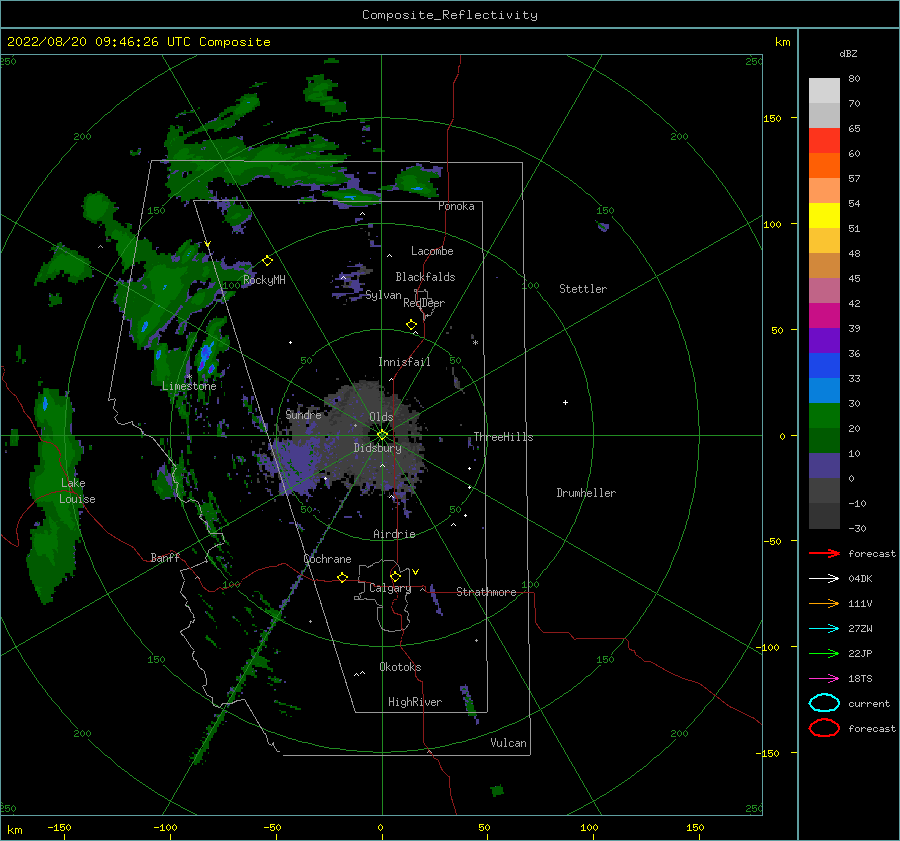This screenshot has width=900, height=841.
Task: Click the orange 111V arrow icon
Action: click(824, 603)
